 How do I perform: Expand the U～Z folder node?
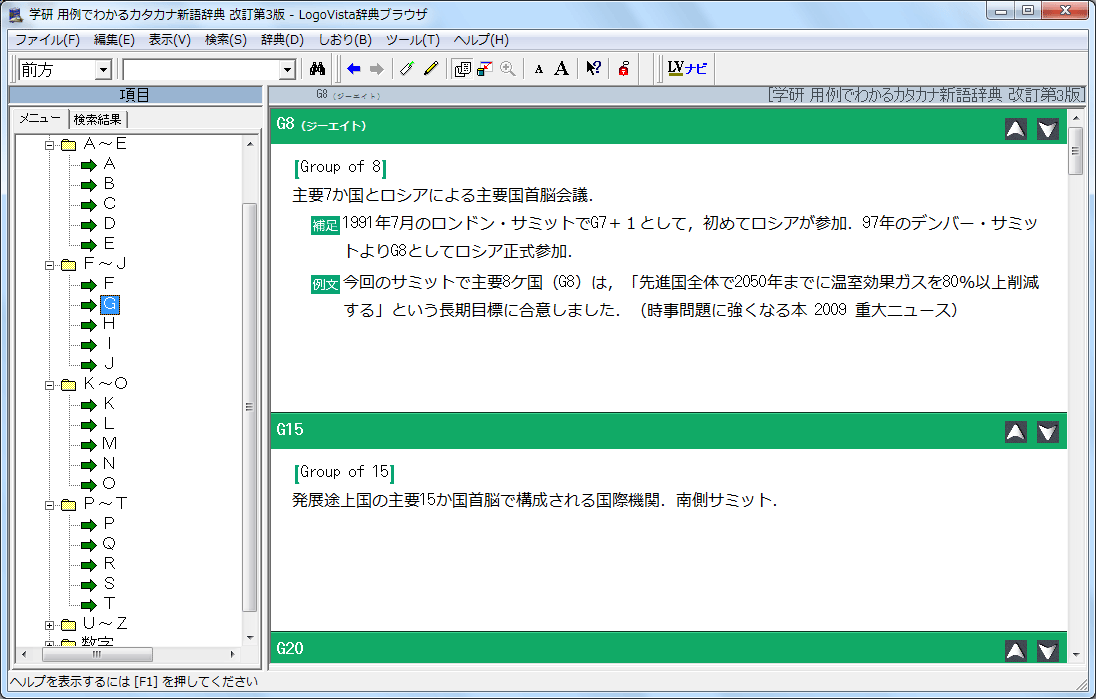point(50,624)
